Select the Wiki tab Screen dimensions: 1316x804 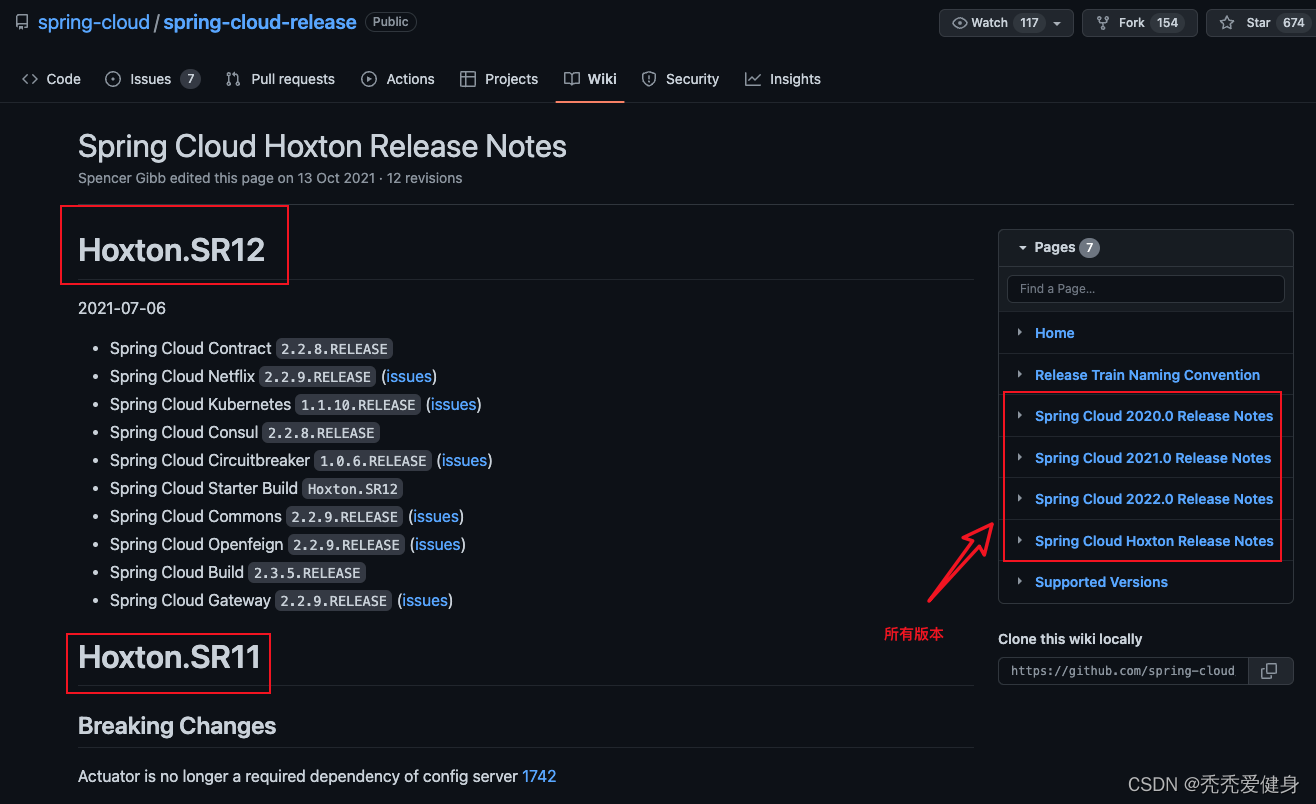pyautogui.click(x=590, y=79)
